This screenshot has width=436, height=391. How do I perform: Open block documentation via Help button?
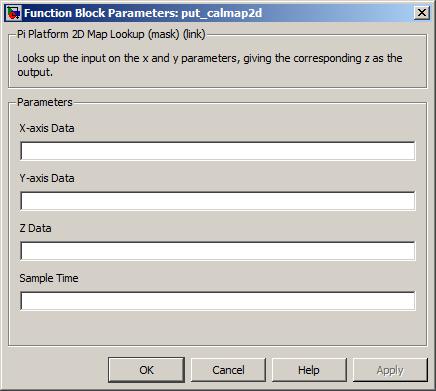tap(309, 370)
